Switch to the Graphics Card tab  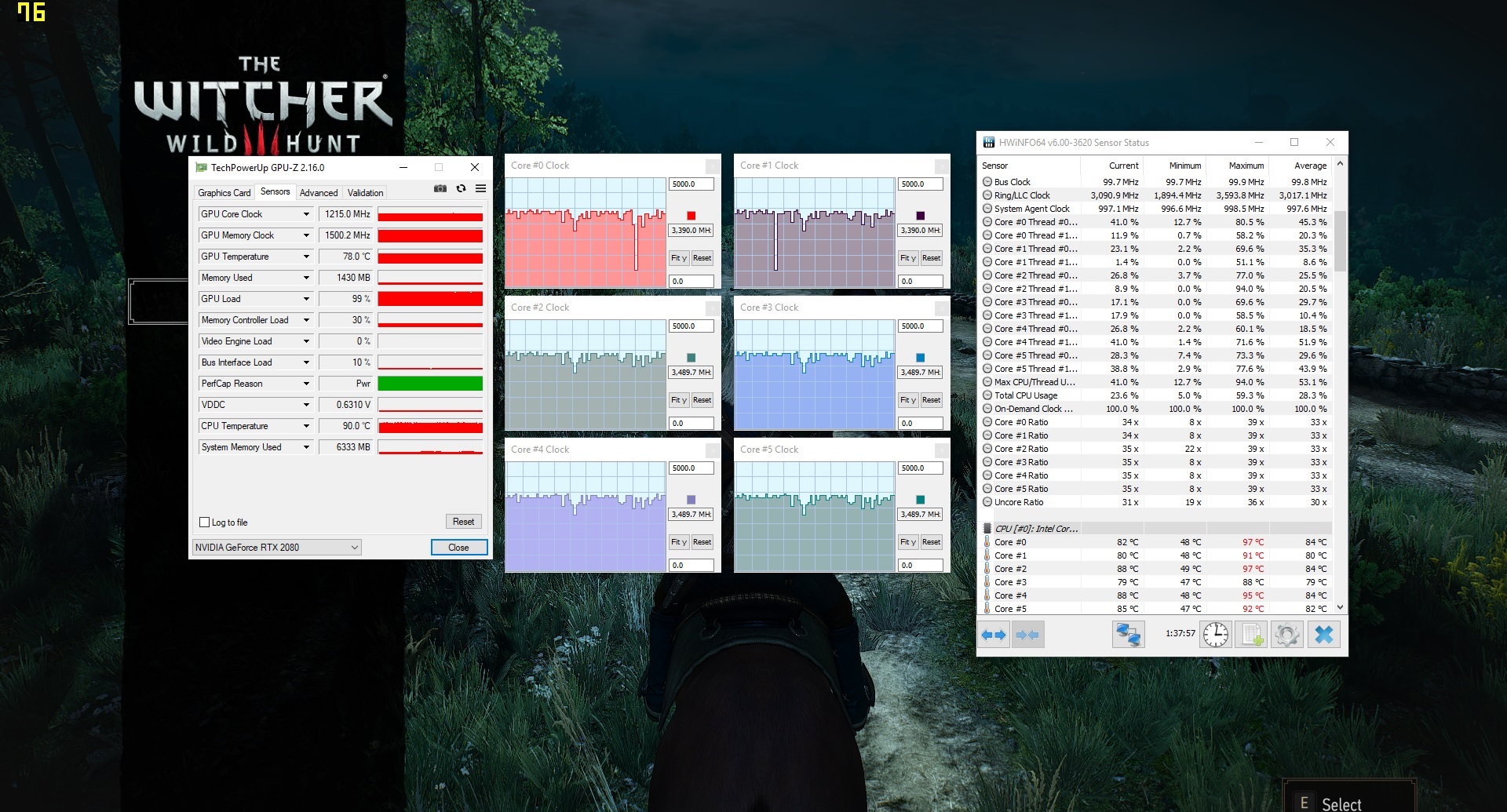pos(224,193)
